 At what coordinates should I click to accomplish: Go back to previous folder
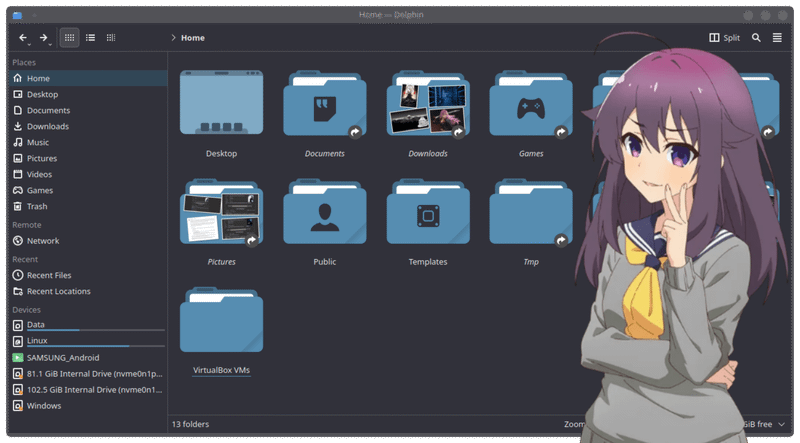click(23, 38)
